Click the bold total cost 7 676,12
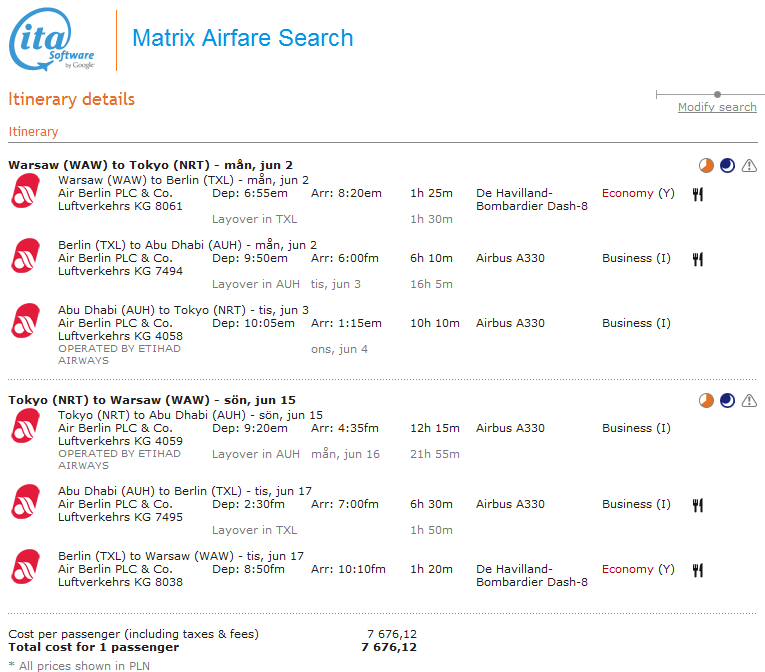This screenshot has height=672, width=765. pos(389,647)
